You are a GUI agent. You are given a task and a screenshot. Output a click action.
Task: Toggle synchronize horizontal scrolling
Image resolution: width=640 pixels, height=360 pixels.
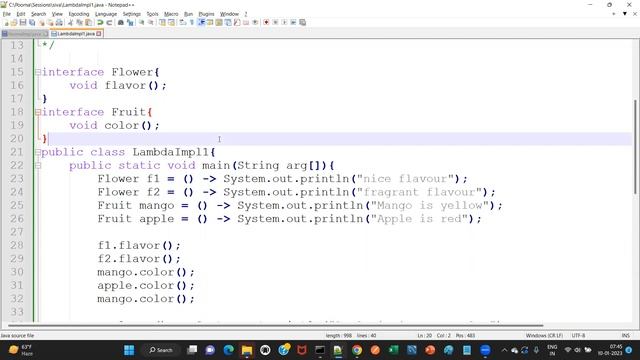171,22
